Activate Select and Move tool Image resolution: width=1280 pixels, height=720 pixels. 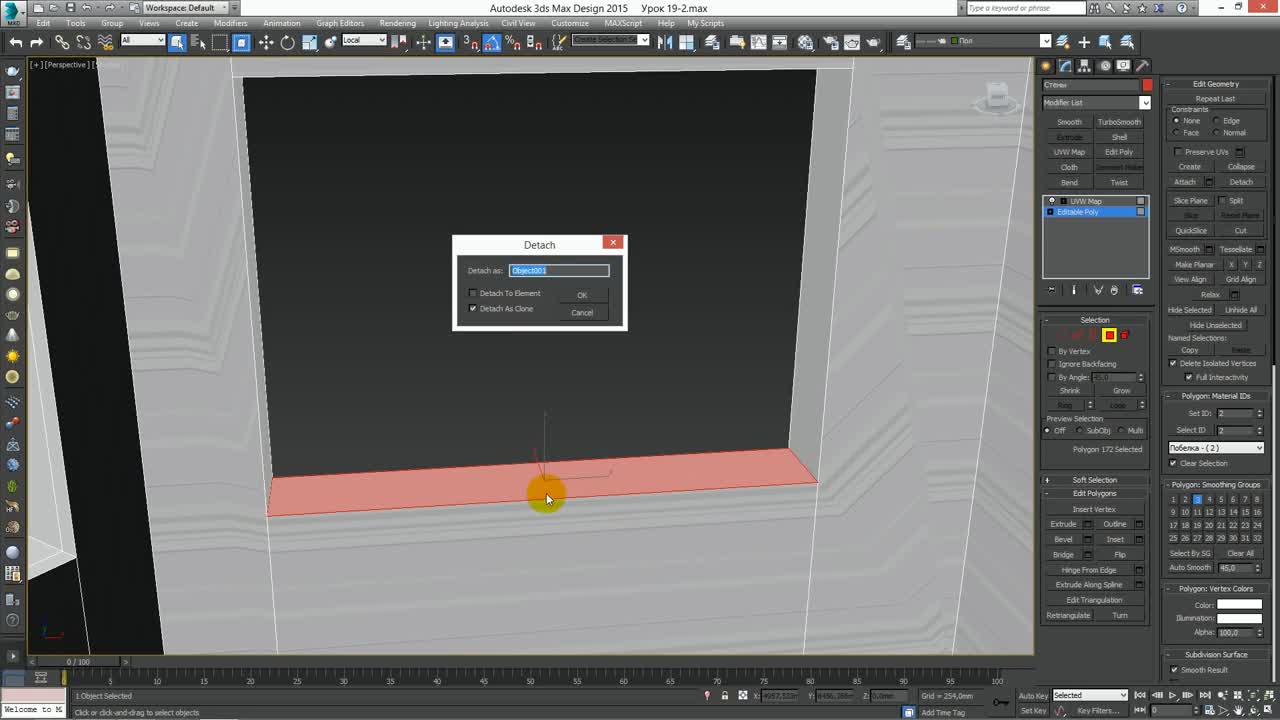tap(266, 42)
